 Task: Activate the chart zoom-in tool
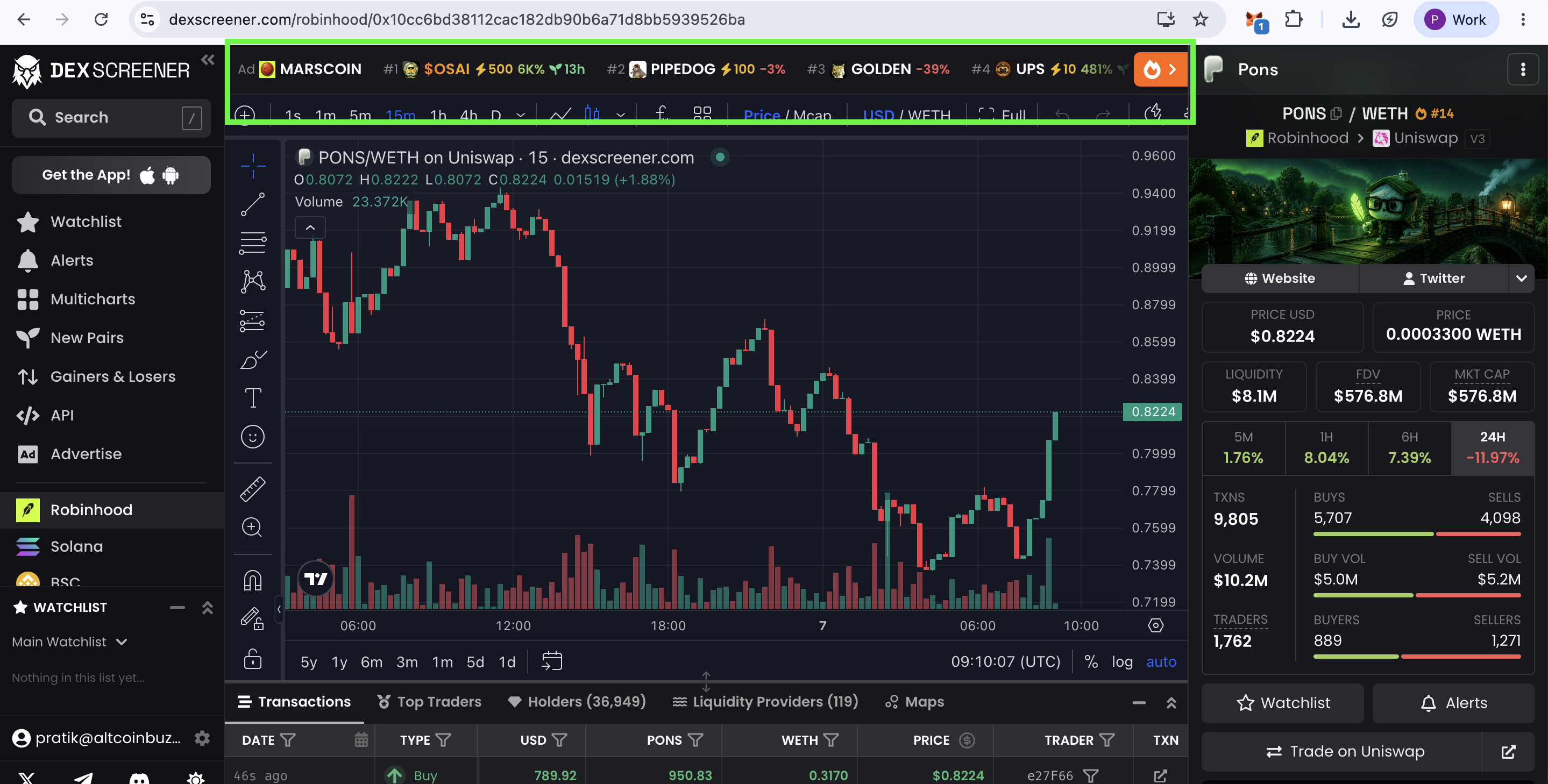tap(253, 528)
